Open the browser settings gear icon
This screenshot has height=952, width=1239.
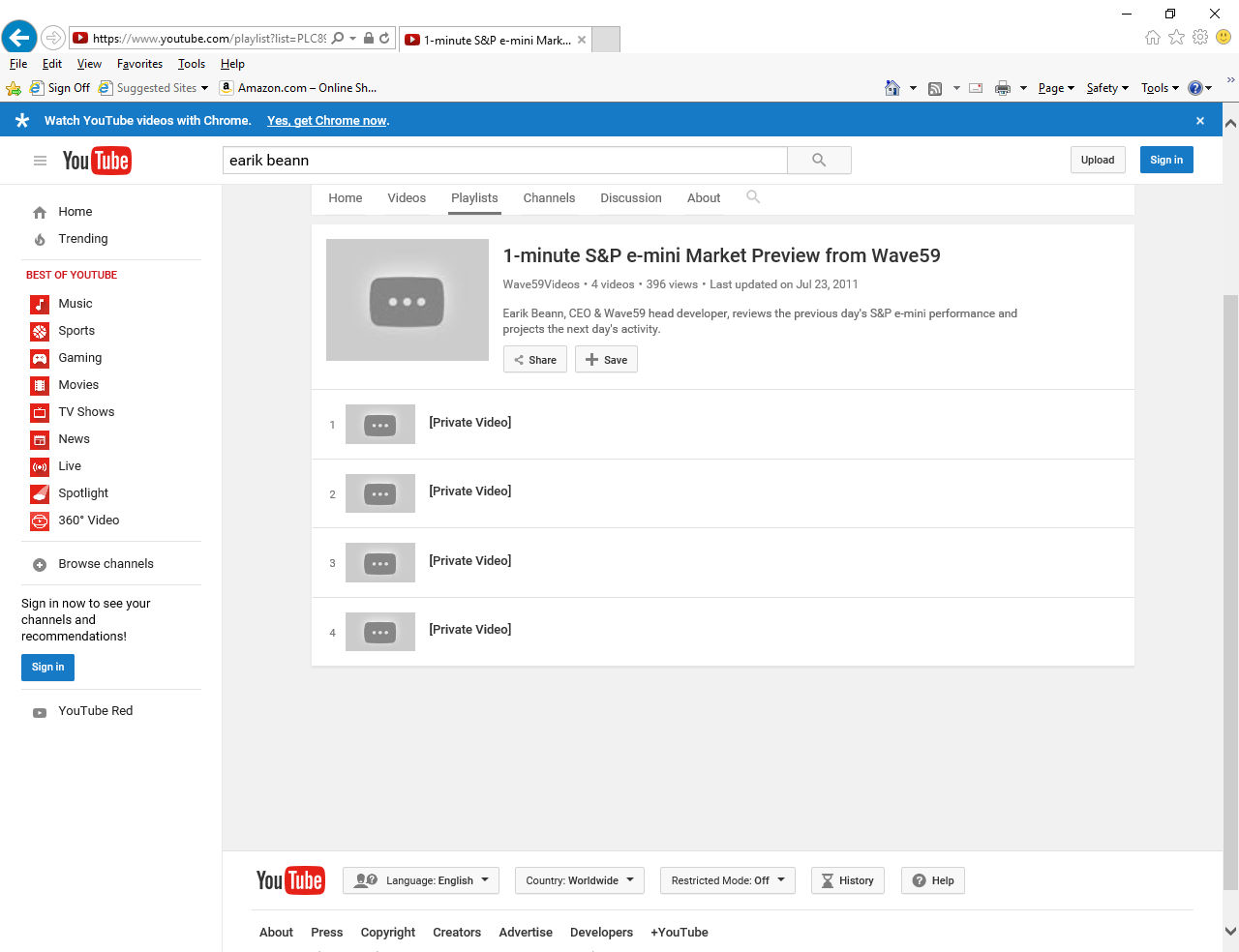pyautogui.click(x=1200, y=38)
